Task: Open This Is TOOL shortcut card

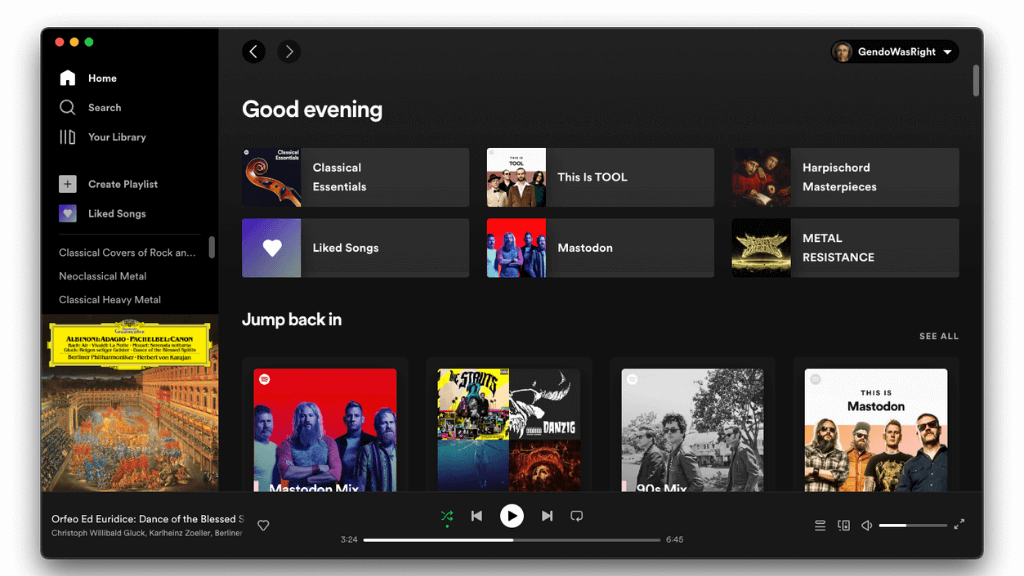Action: click(600, 178)
